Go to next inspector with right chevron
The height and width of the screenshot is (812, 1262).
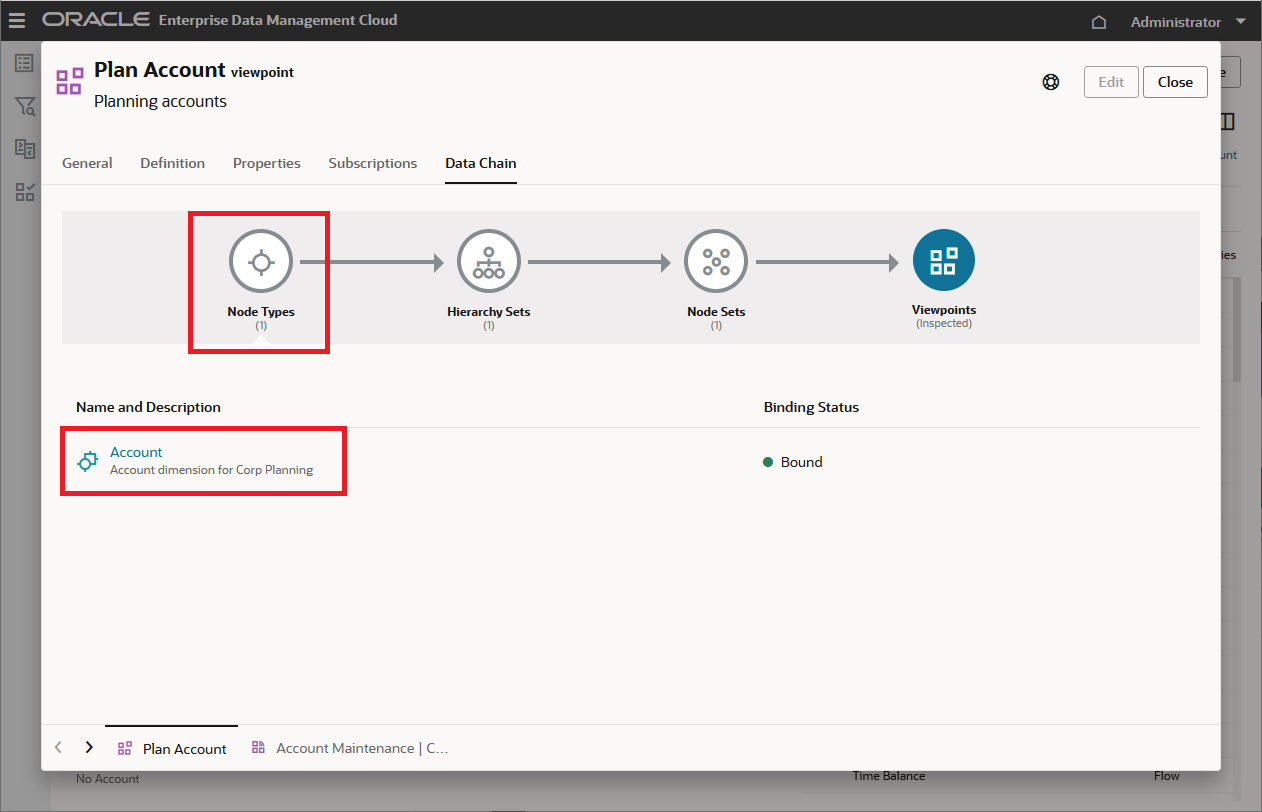coord(89,748)
